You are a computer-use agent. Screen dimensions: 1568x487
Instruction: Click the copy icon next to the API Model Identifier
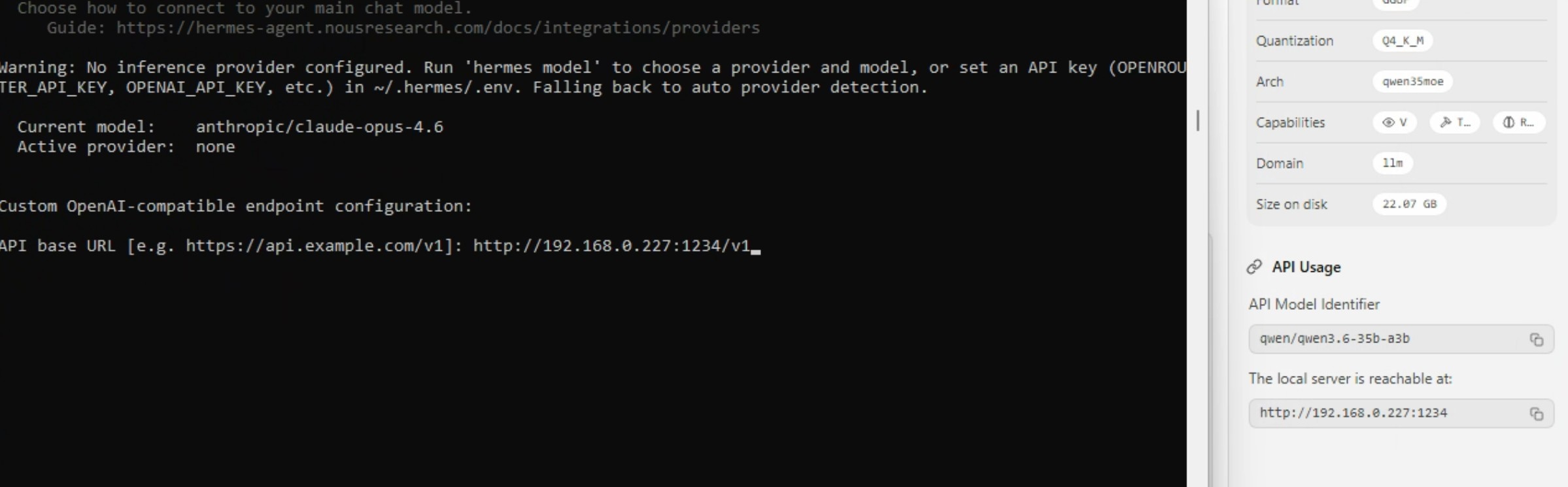(x=1537, y=339)
